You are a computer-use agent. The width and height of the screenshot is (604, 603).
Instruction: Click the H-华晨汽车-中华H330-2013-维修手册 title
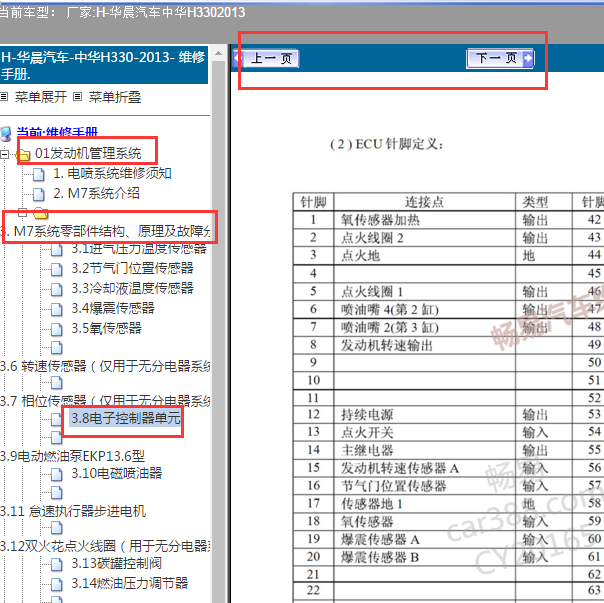[103, 65]
